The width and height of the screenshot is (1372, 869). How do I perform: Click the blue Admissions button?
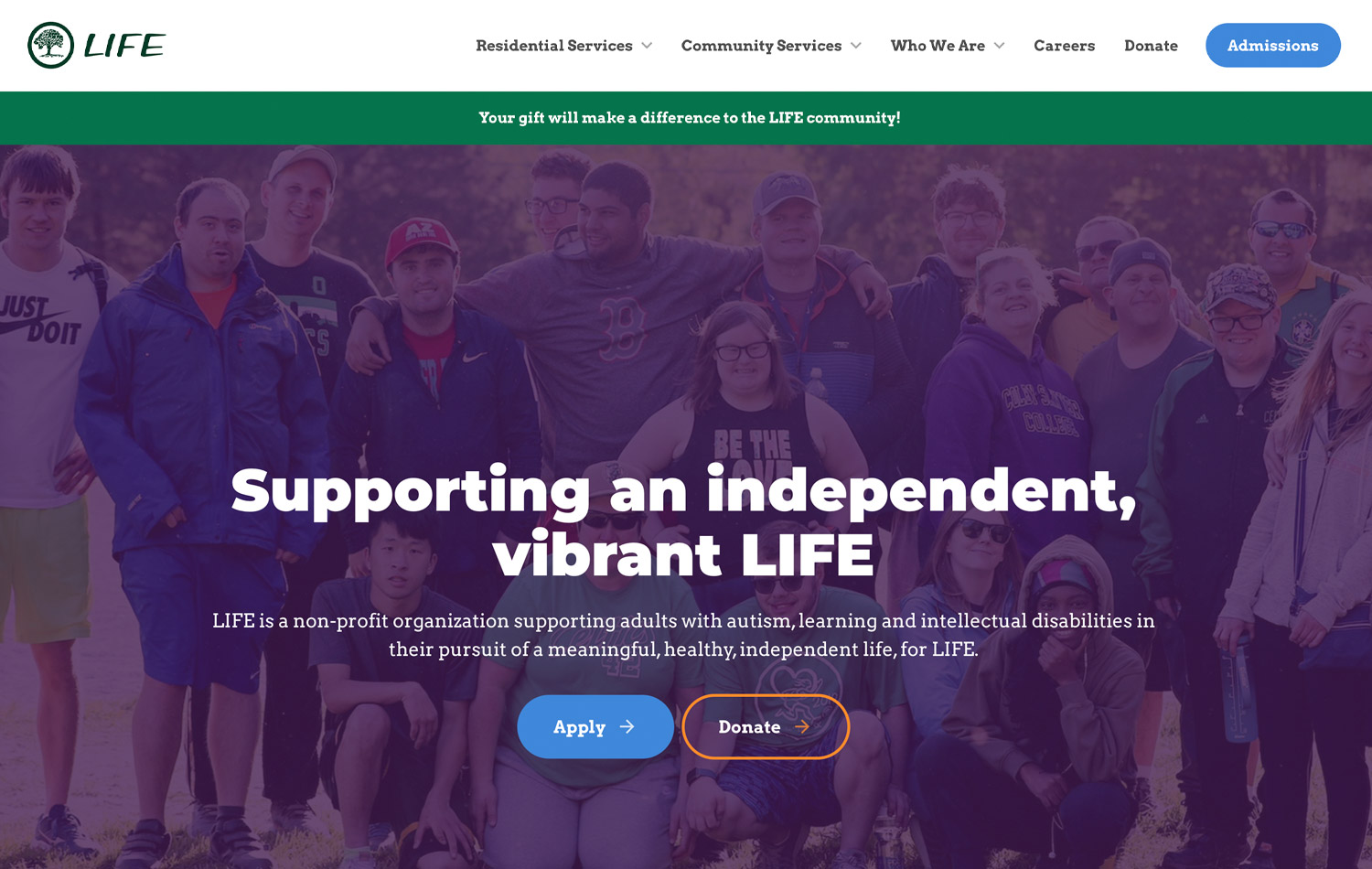tap(1273, 45)
